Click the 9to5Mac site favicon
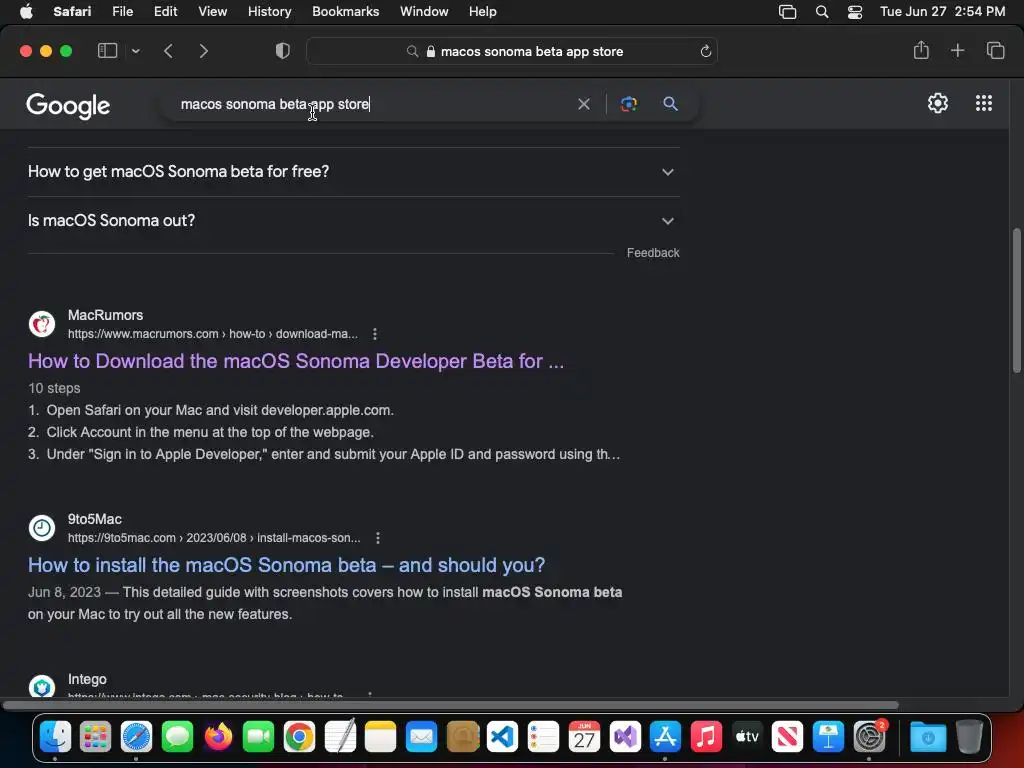1024x768 pixels. (42, 528)
